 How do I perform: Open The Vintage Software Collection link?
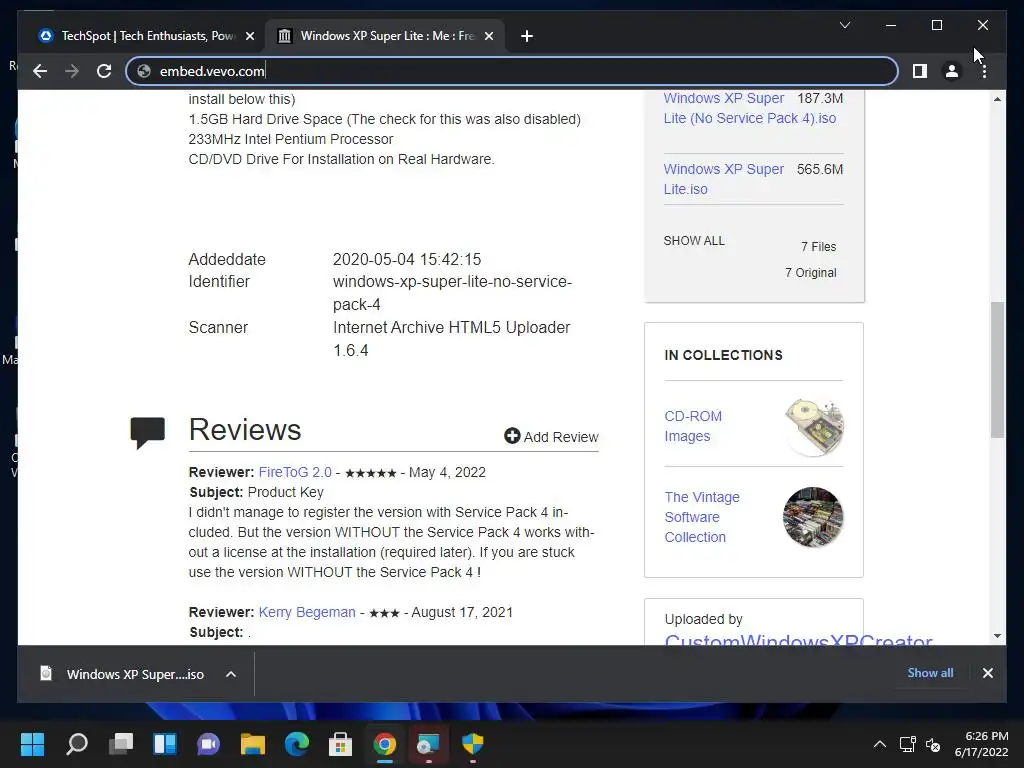702,517
